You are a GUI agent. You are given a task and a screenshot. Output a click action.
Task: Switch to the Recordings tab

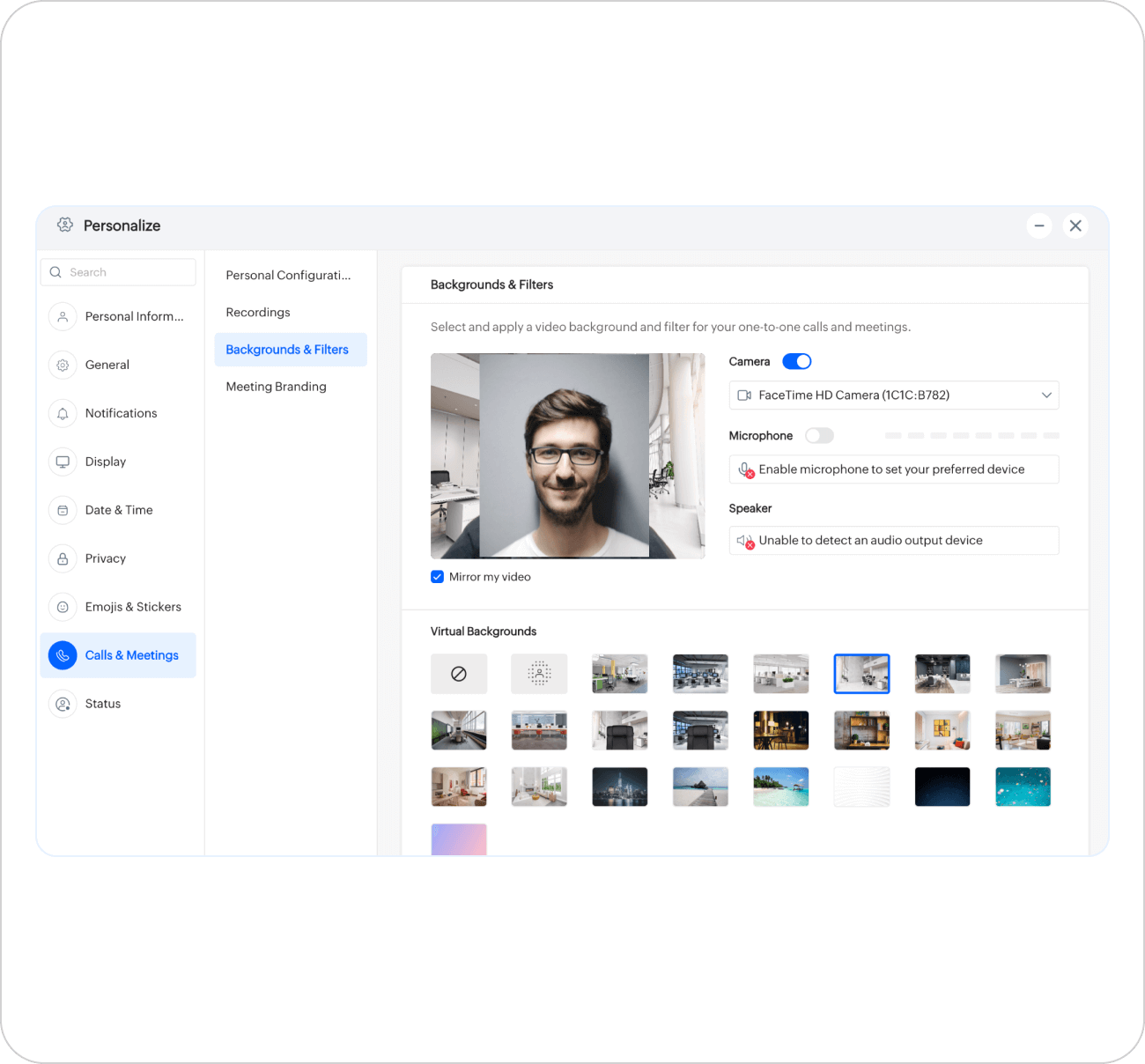pyautogui.click(x=258, y=312)
